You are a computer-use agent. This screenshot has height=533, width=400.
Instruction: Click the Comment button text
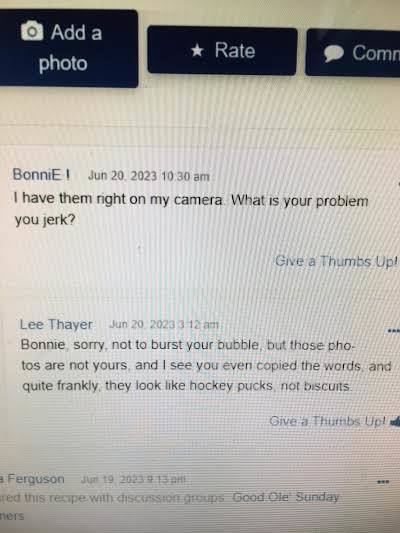point(376,53)
